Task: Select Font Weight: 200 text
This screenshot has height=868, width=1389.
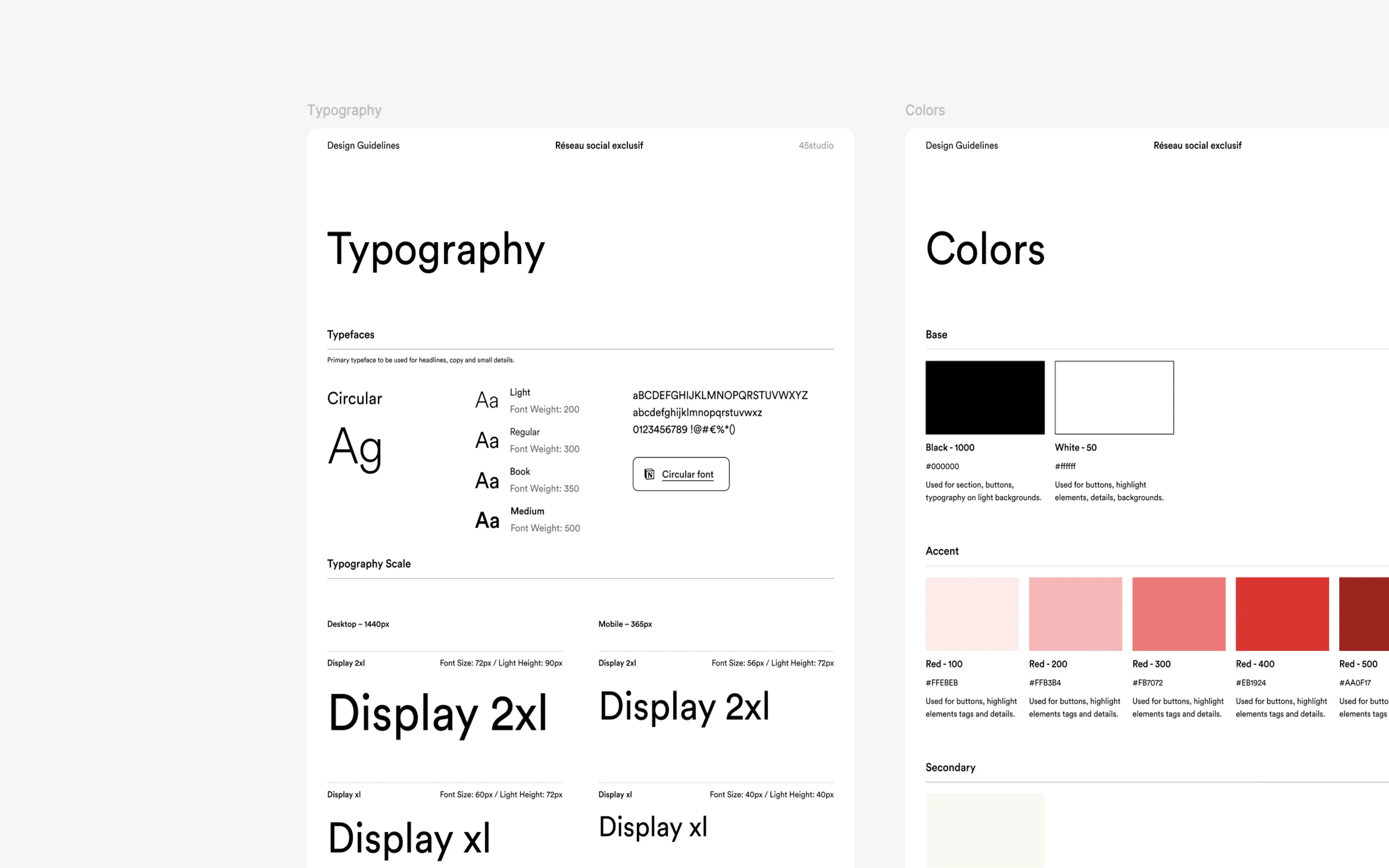Action: [545, 409]
